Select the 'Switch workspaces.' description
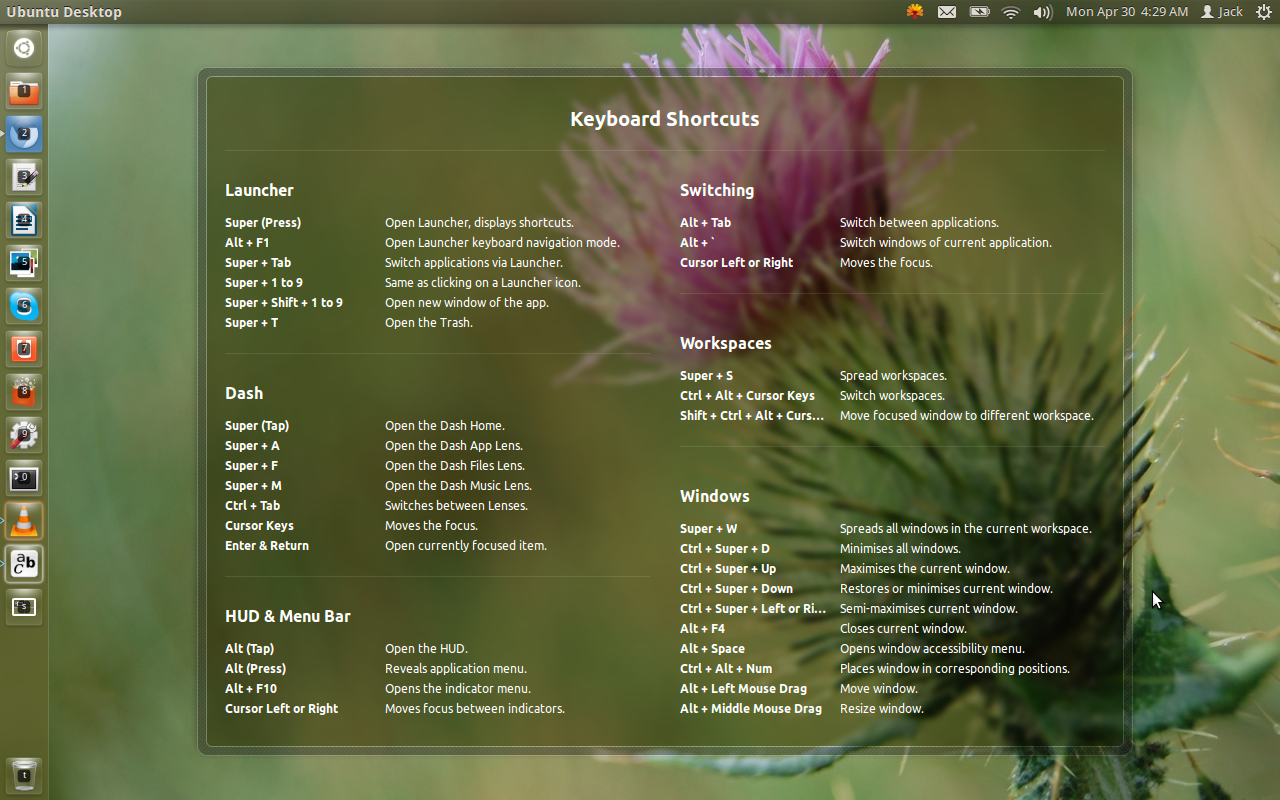The height and width of the screenshot is (800, 1280). (892, 396)
